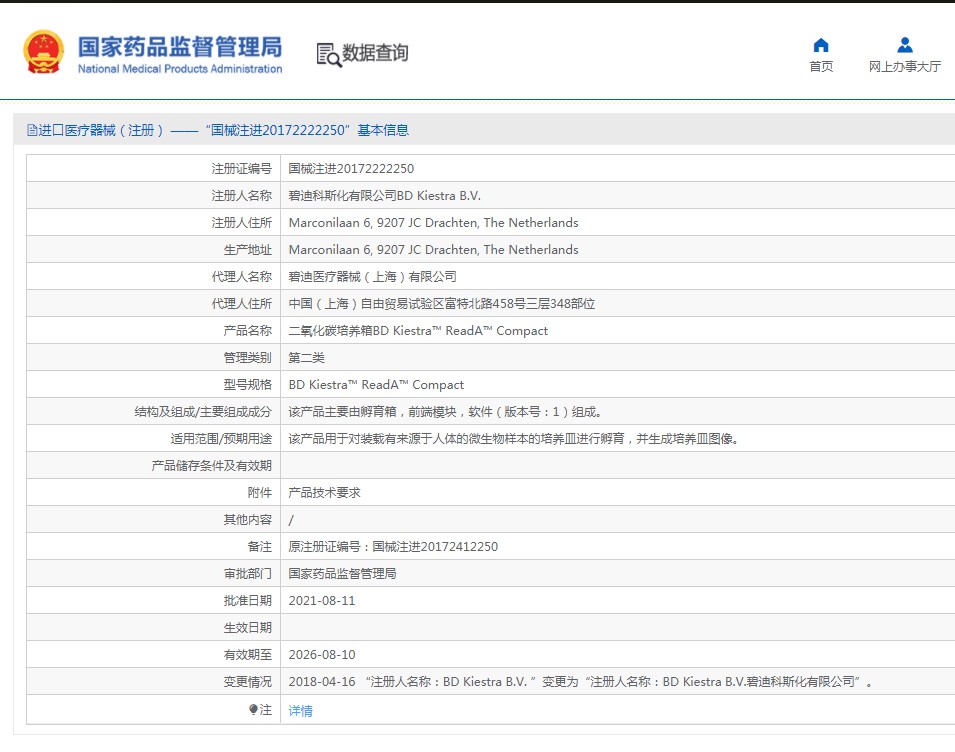This screenshot has width=955, height=752.
Task: Click 原注册证编号：国械注进20172412250 remark
Action: pos(393,547)
